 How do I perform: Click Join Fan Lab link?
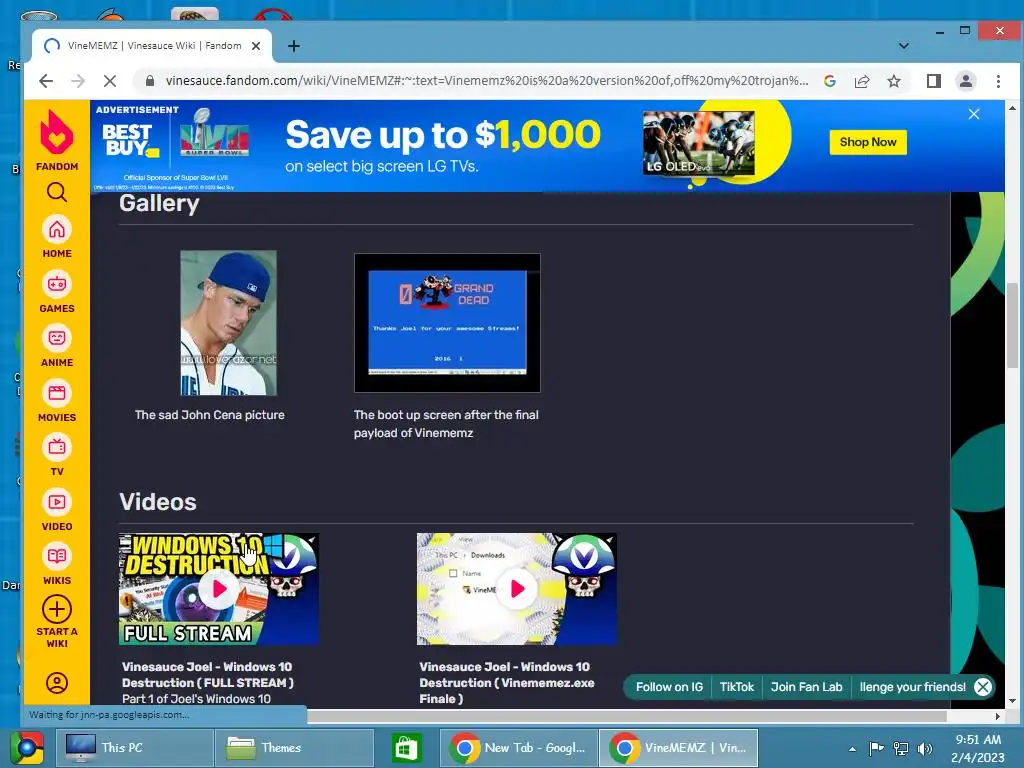click(x=807, y=687)
